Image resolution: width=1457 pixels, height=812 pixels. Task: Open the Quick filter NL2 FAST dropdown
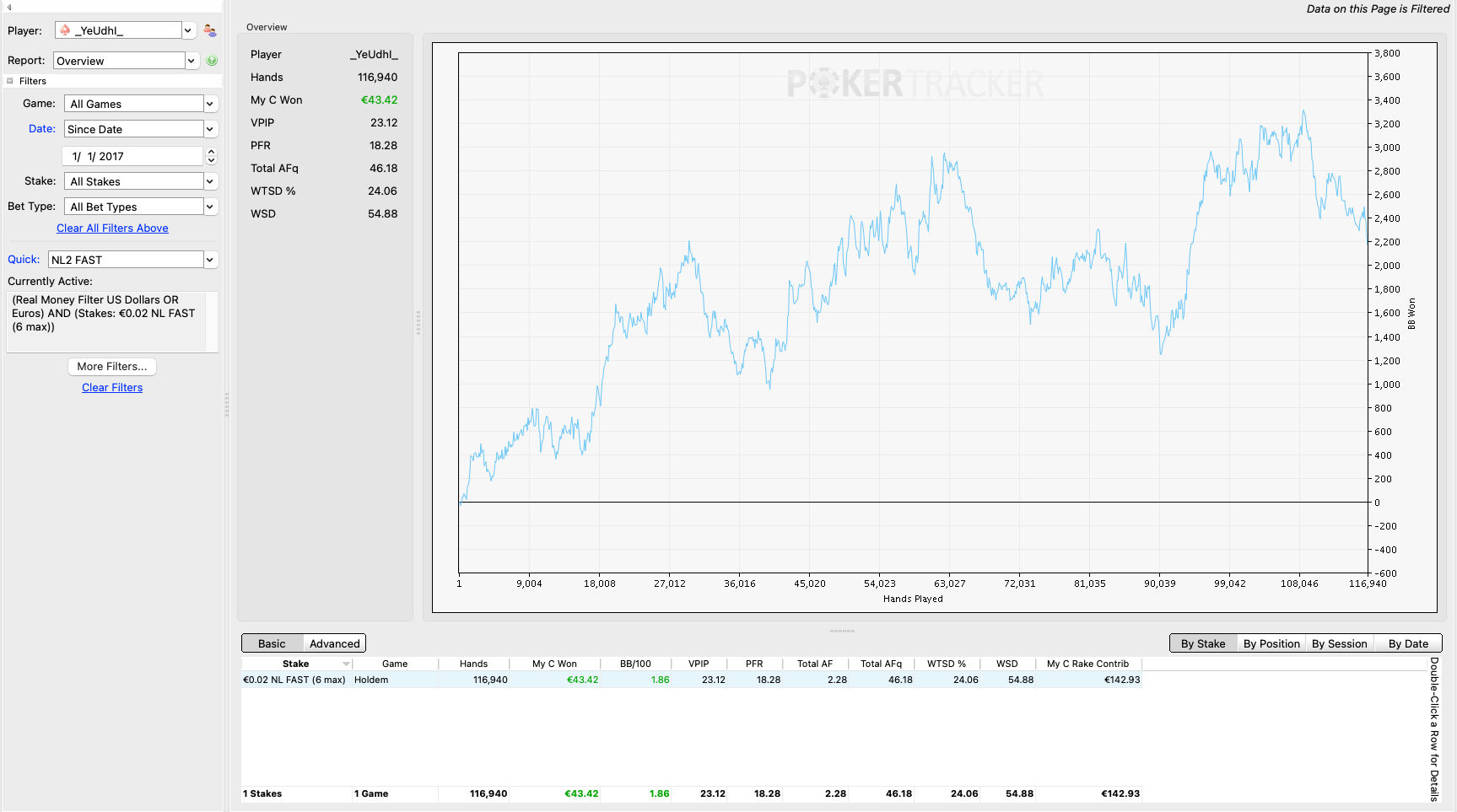point(210,260)
